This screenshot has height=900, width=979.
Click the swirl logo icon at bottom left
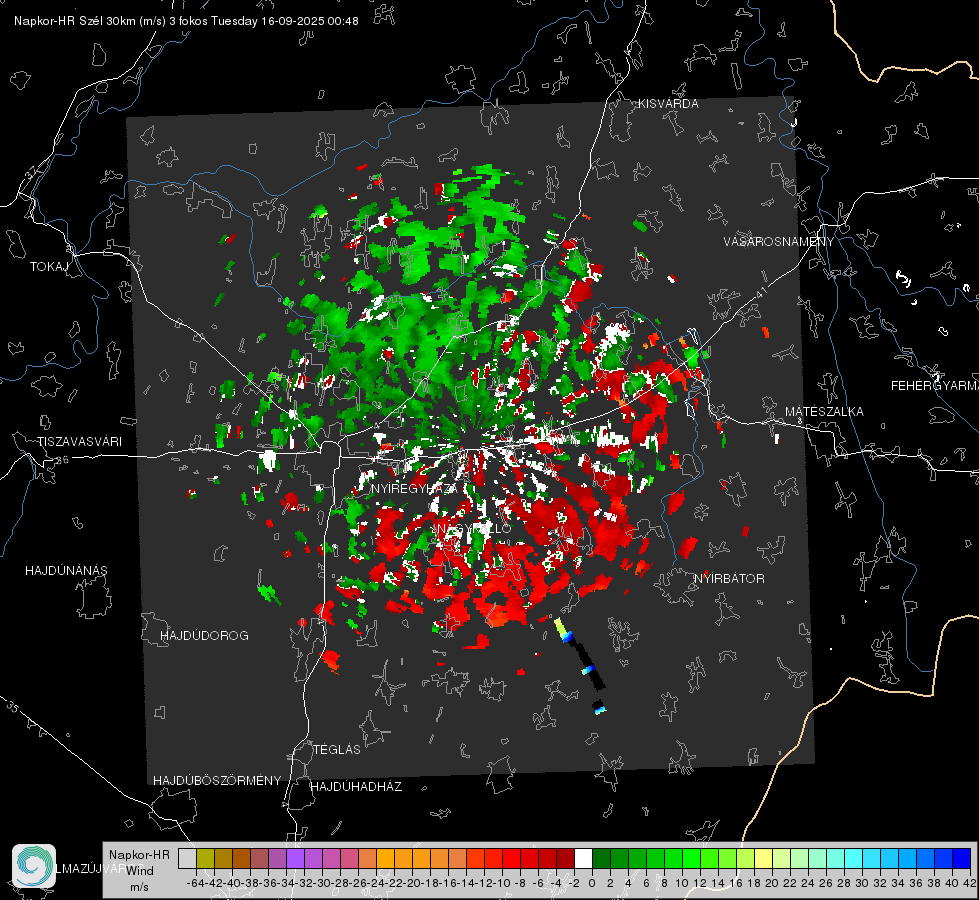pos(34,866)
